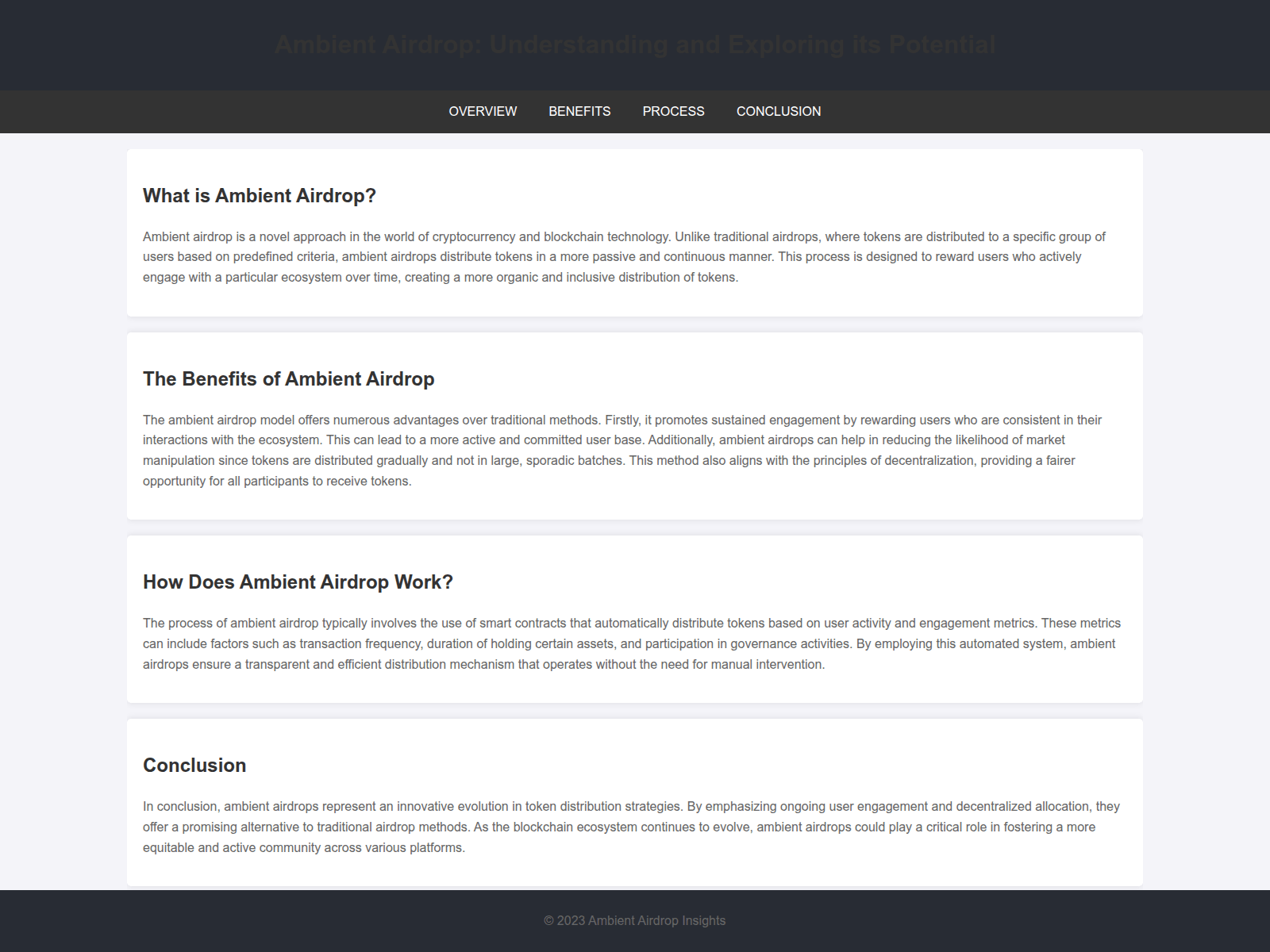Viewport: 1270px width, 952px height.
Task: Click the What is Ambient Airdrop heading
Action: pyautogui.click(x=259, y=195)
